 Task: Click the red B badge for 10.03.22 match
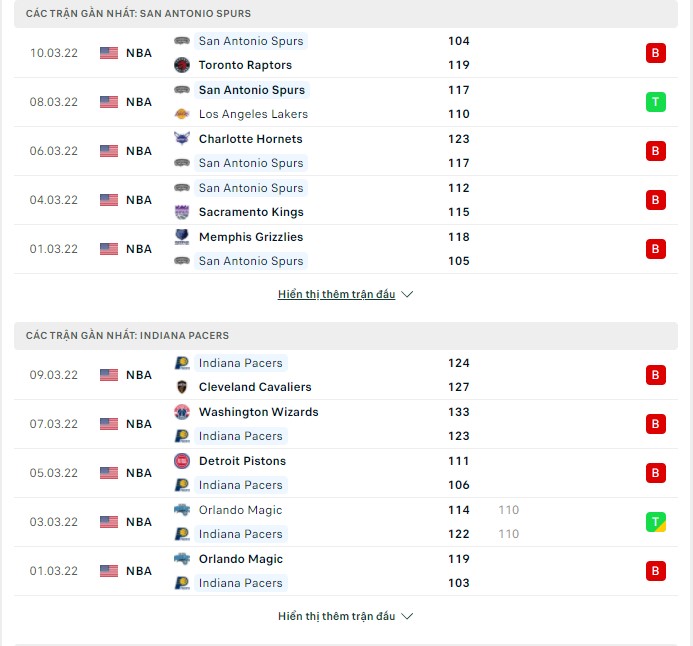pos(655,53)
